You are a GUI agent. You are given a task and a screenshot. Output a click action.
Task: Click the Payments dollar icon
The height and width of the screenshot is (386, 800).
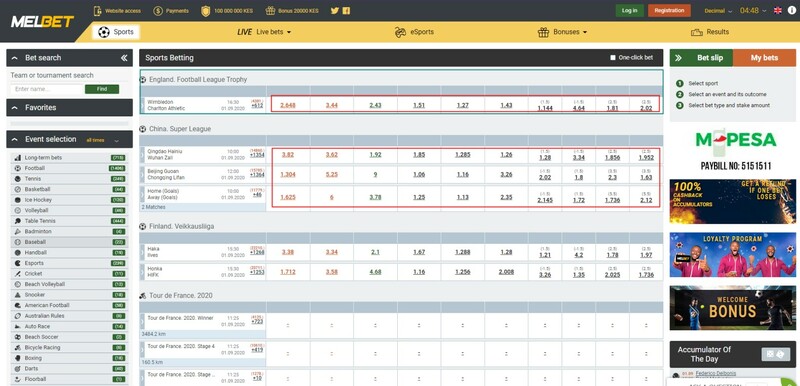coord(158,10)
